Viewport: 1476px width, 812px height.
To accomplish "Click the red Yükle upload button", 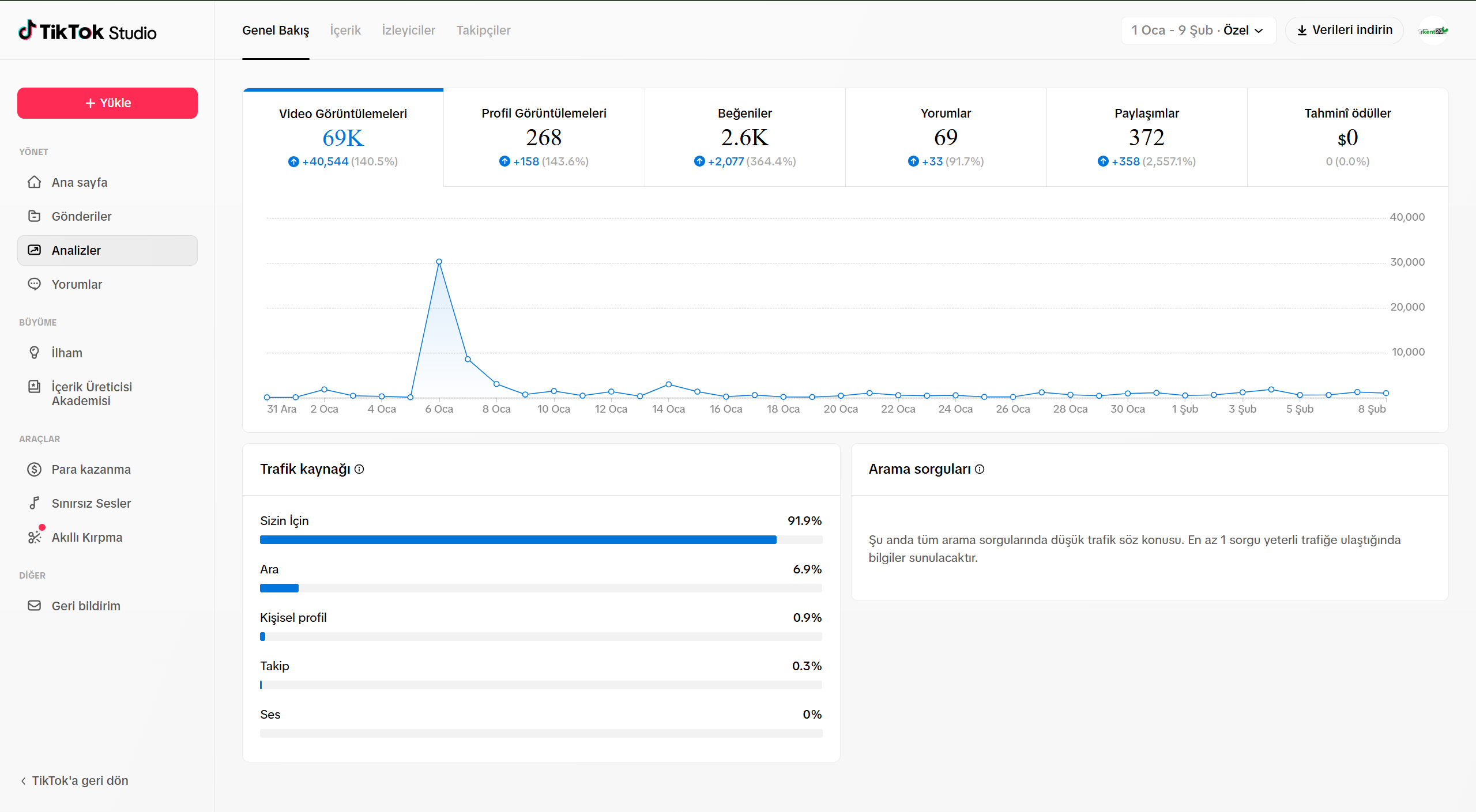I will coord(108,103).
